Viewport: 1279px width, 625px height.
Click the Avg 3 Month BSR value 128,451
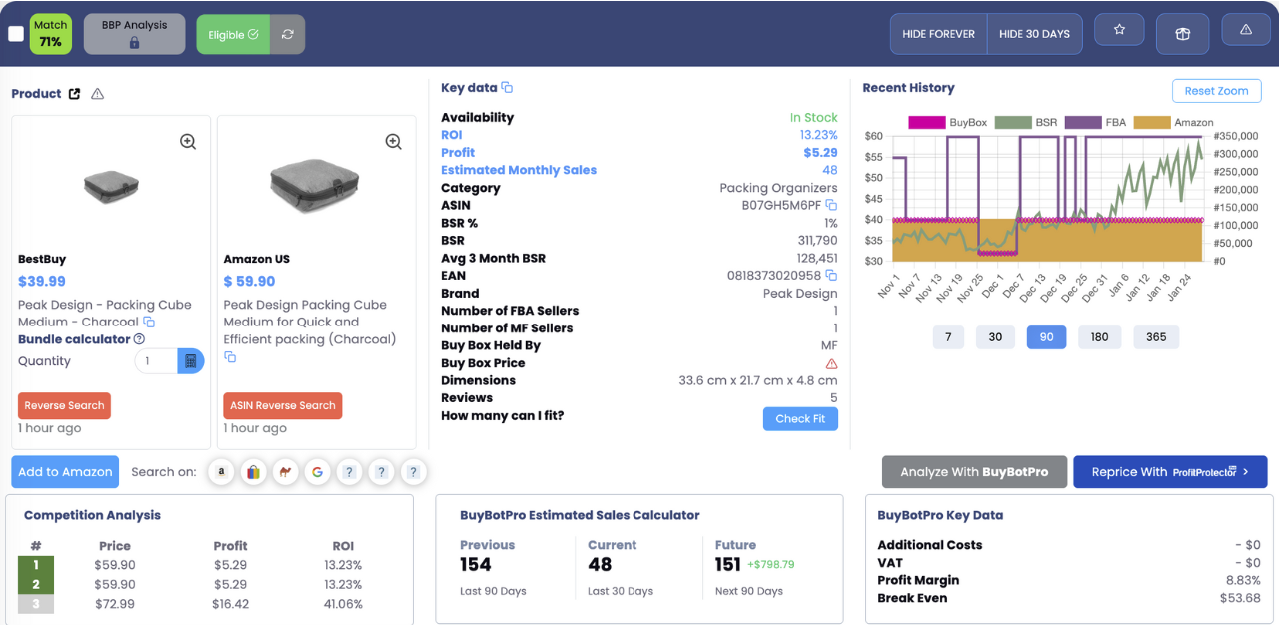pyautogui.click(x=817, y=258)
